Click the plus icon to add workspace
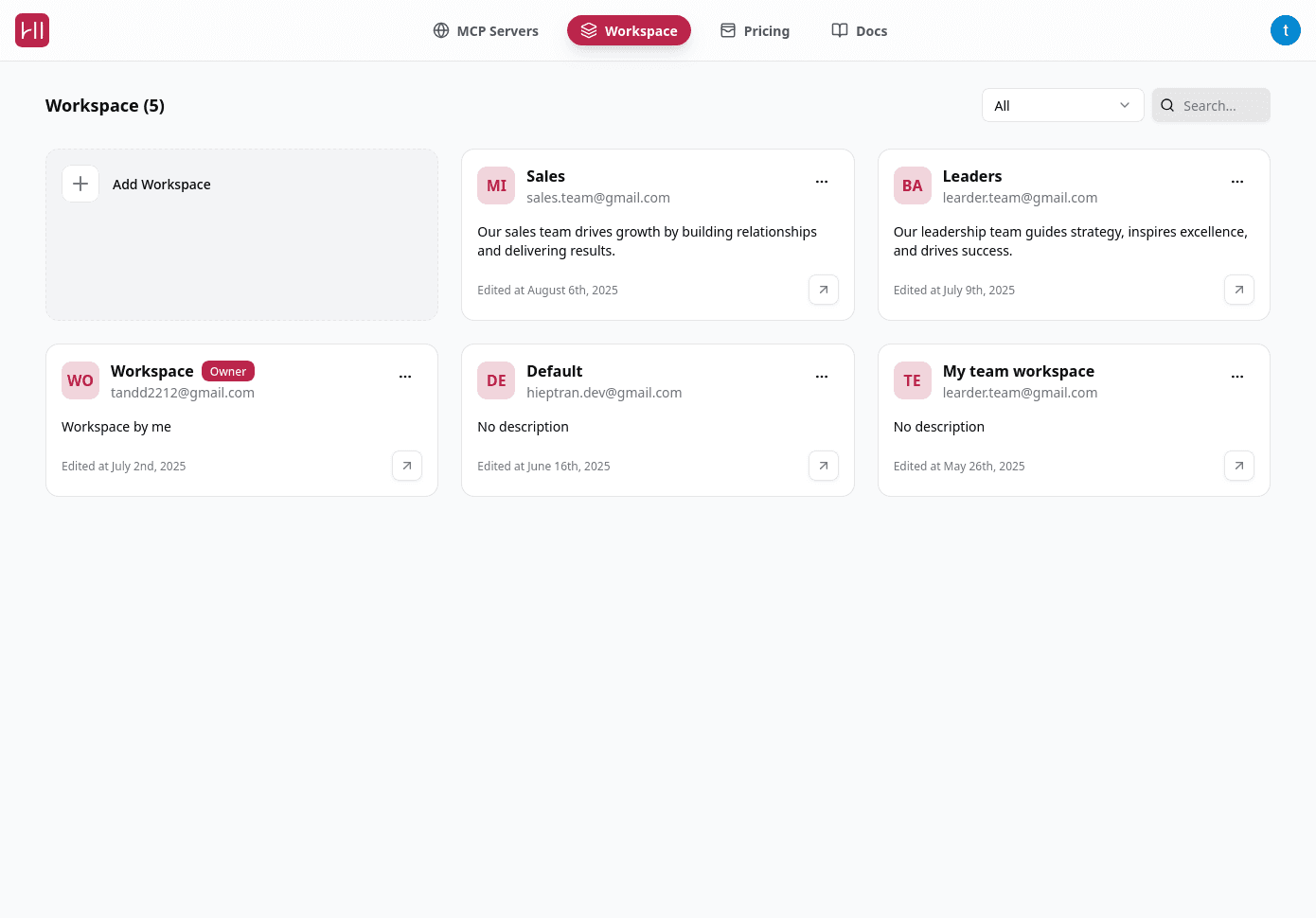This screenshot has width=1316, height=918. pos(80,184)
